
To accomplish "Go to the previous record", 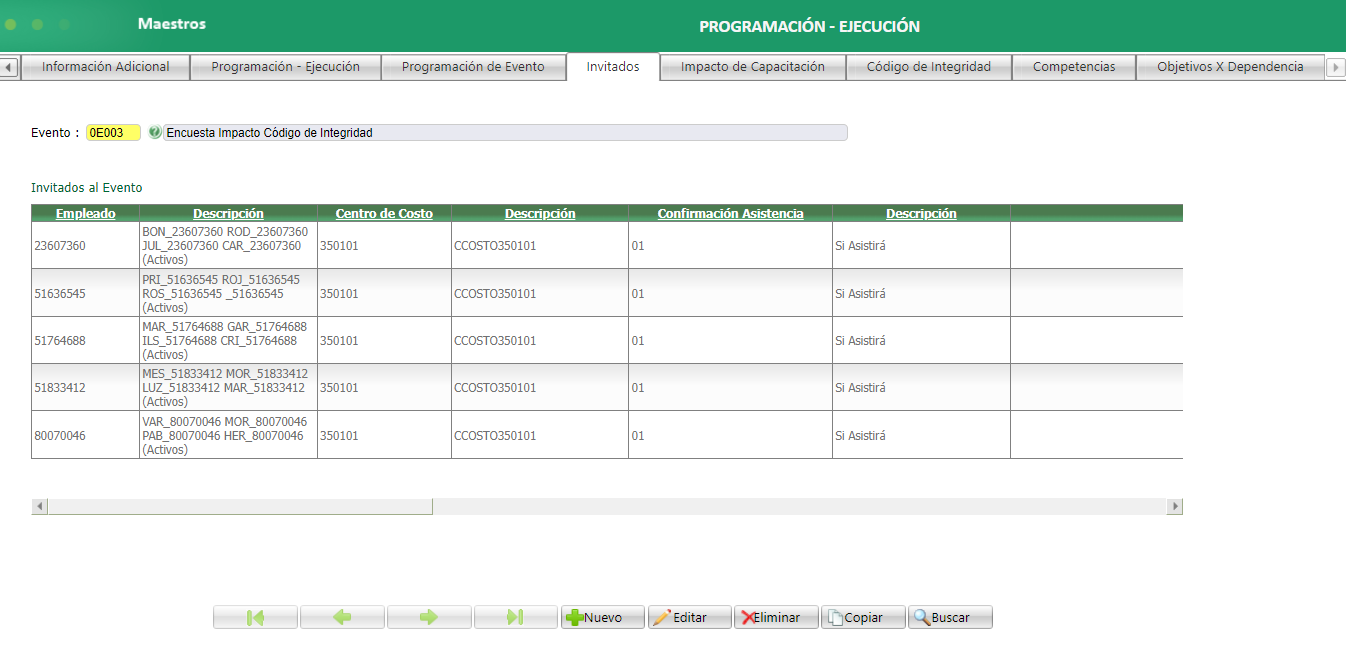I will 342,617.
